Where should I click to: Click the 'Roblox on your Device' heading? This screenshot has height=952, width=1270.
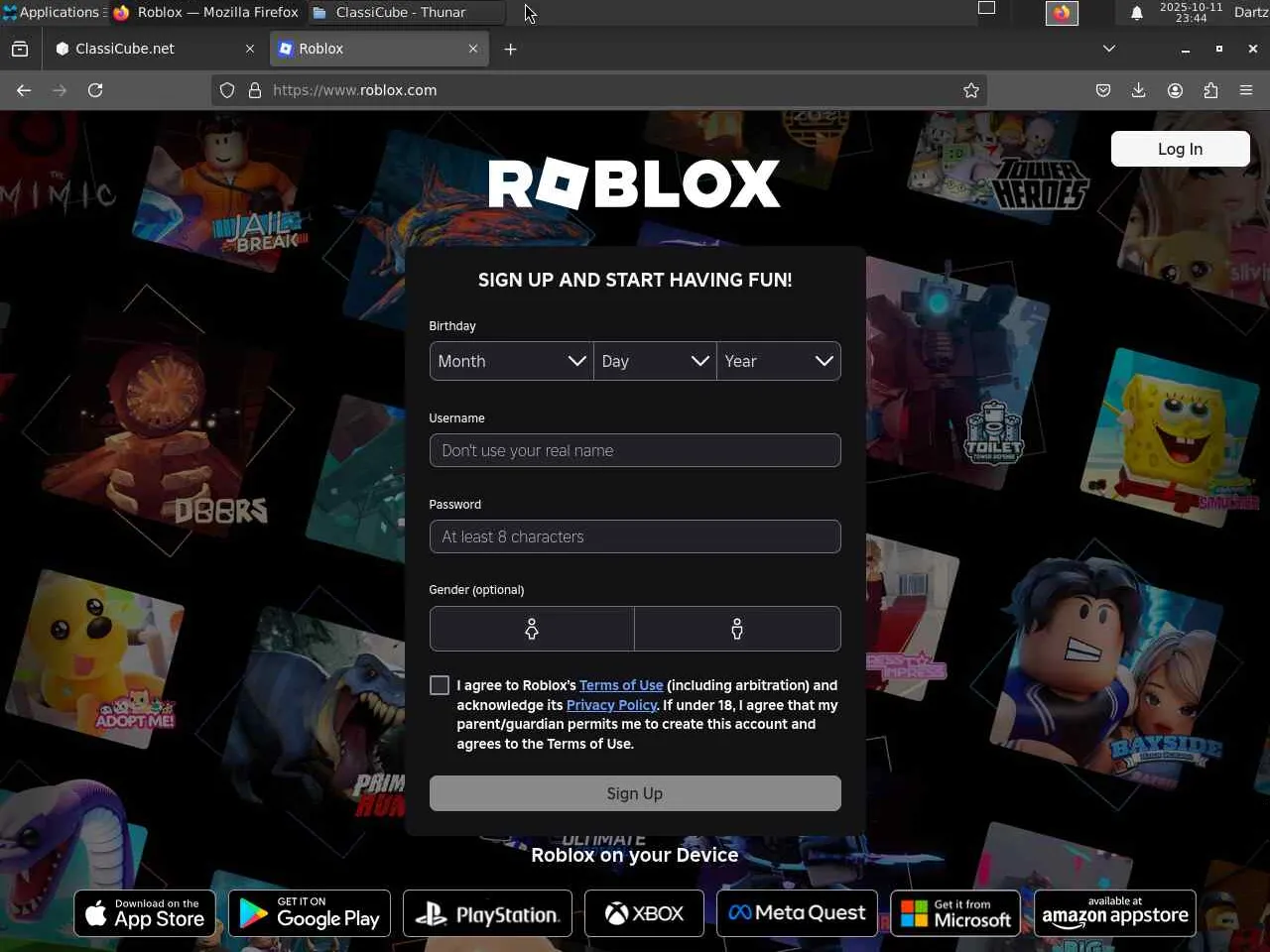(x=635, y=855)
